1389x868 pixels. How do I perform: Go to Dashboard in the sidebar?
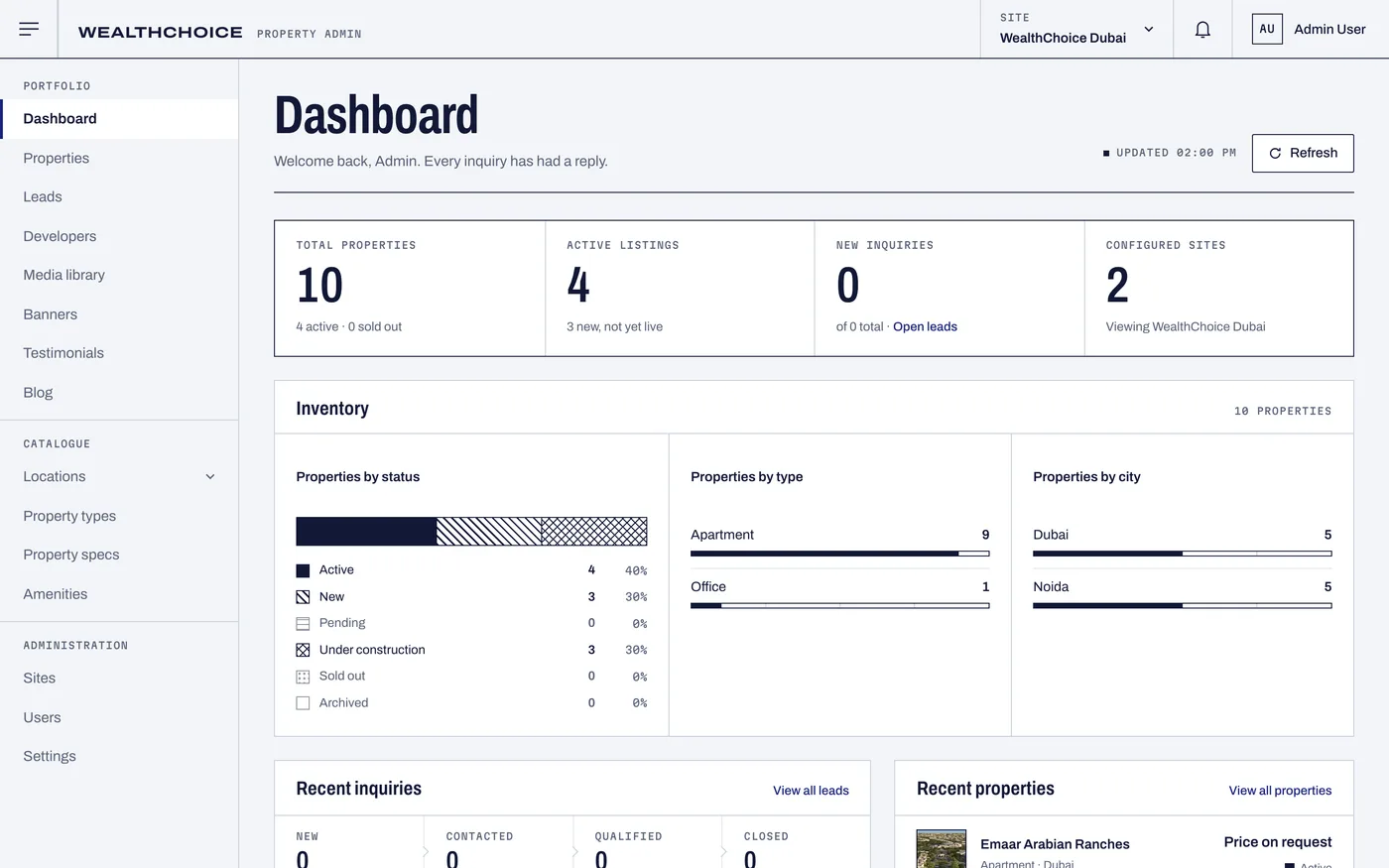pos(119,119)
